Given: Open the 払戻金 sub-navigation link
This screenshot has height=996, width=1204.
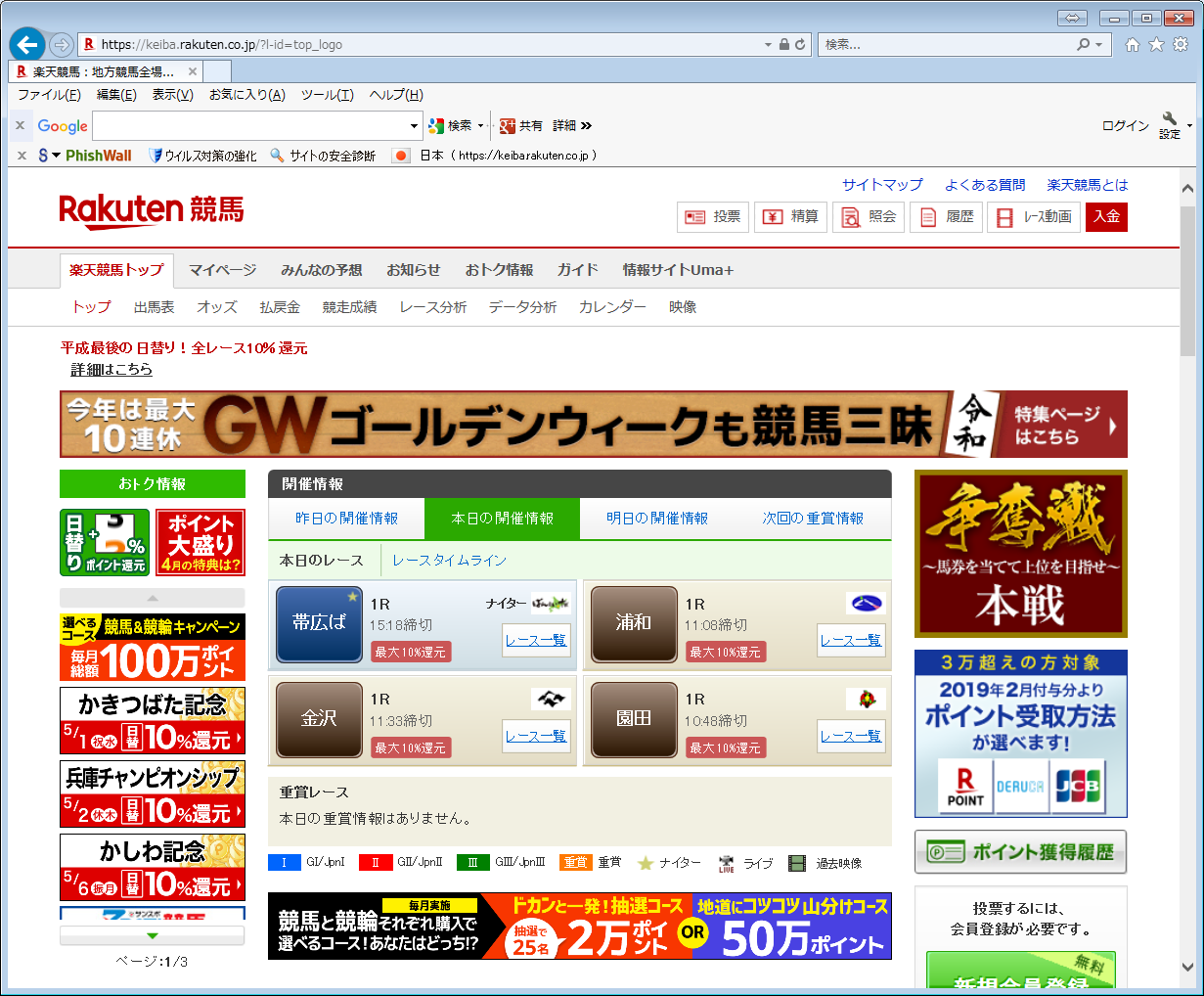Looking at the screenshot, I should coord(280,307).
